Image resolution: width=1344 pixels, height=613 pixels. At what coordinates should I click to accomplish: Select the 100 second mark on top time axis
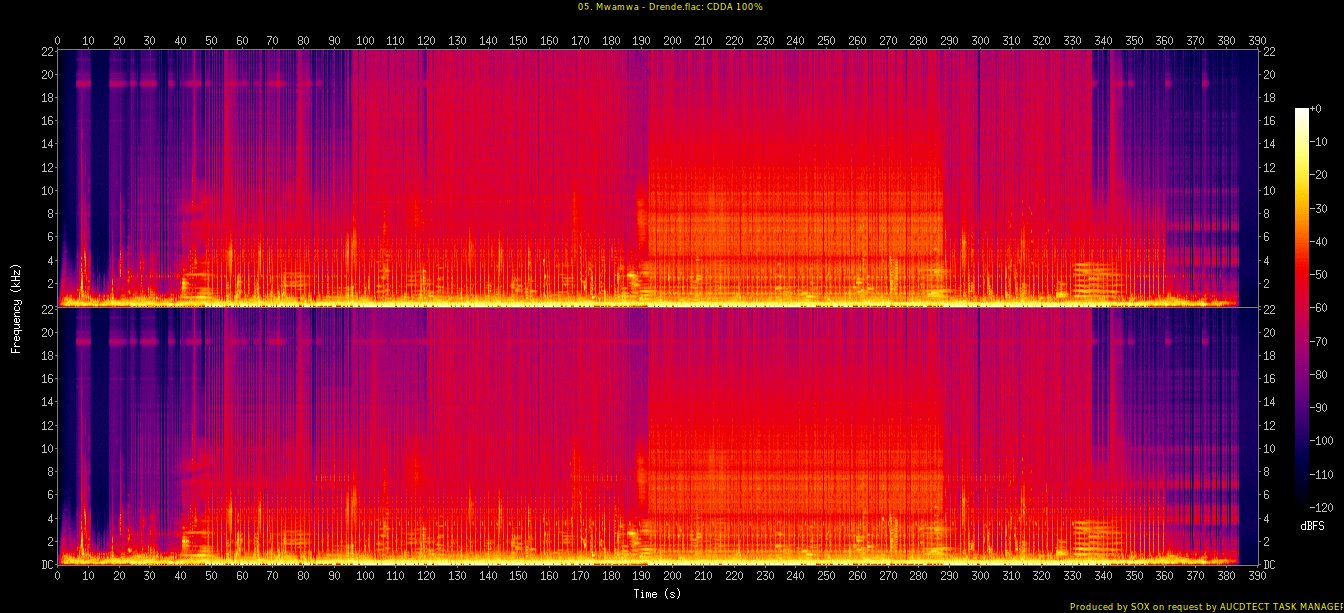(x=365, y=41)
